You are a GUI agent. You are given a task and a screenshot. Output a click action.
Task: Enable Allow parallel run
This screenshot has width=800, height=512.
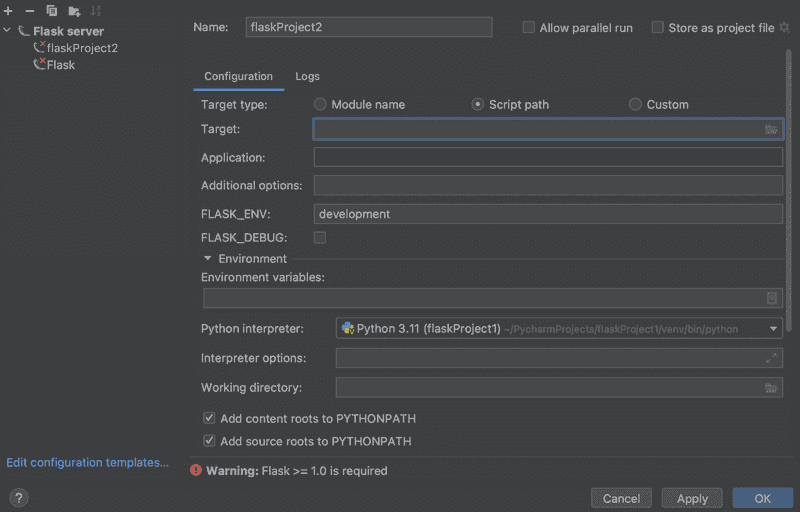pyautogui.click(x=529, y=28)
